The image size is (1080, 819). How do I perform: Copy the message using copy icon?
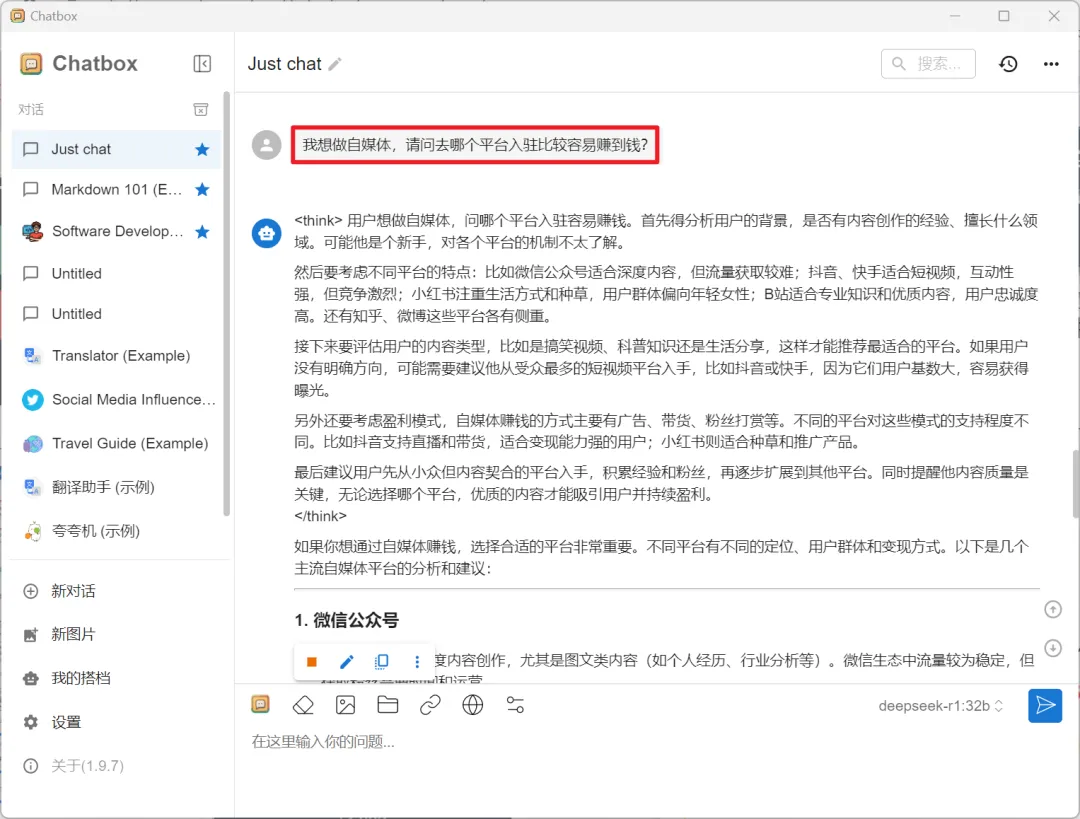tap(381, 662)
